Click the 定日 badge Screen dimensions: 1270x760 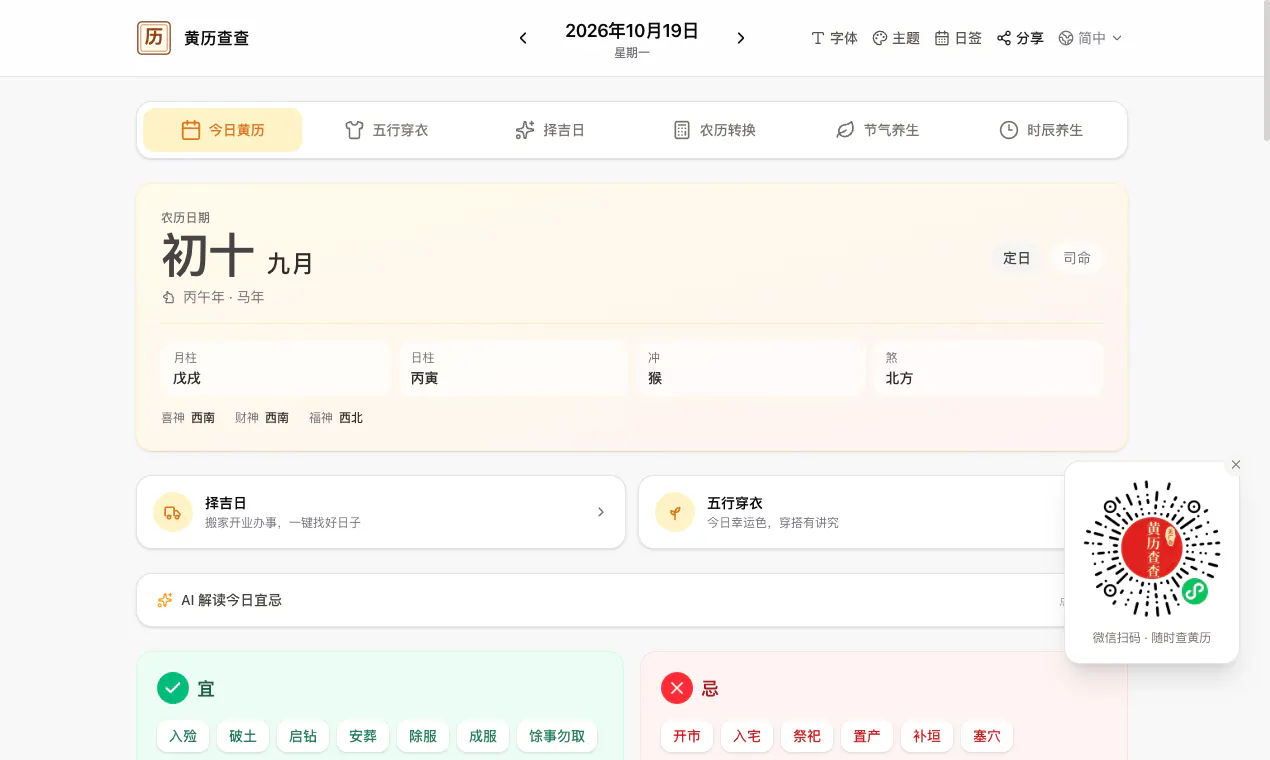(1017, 258)
